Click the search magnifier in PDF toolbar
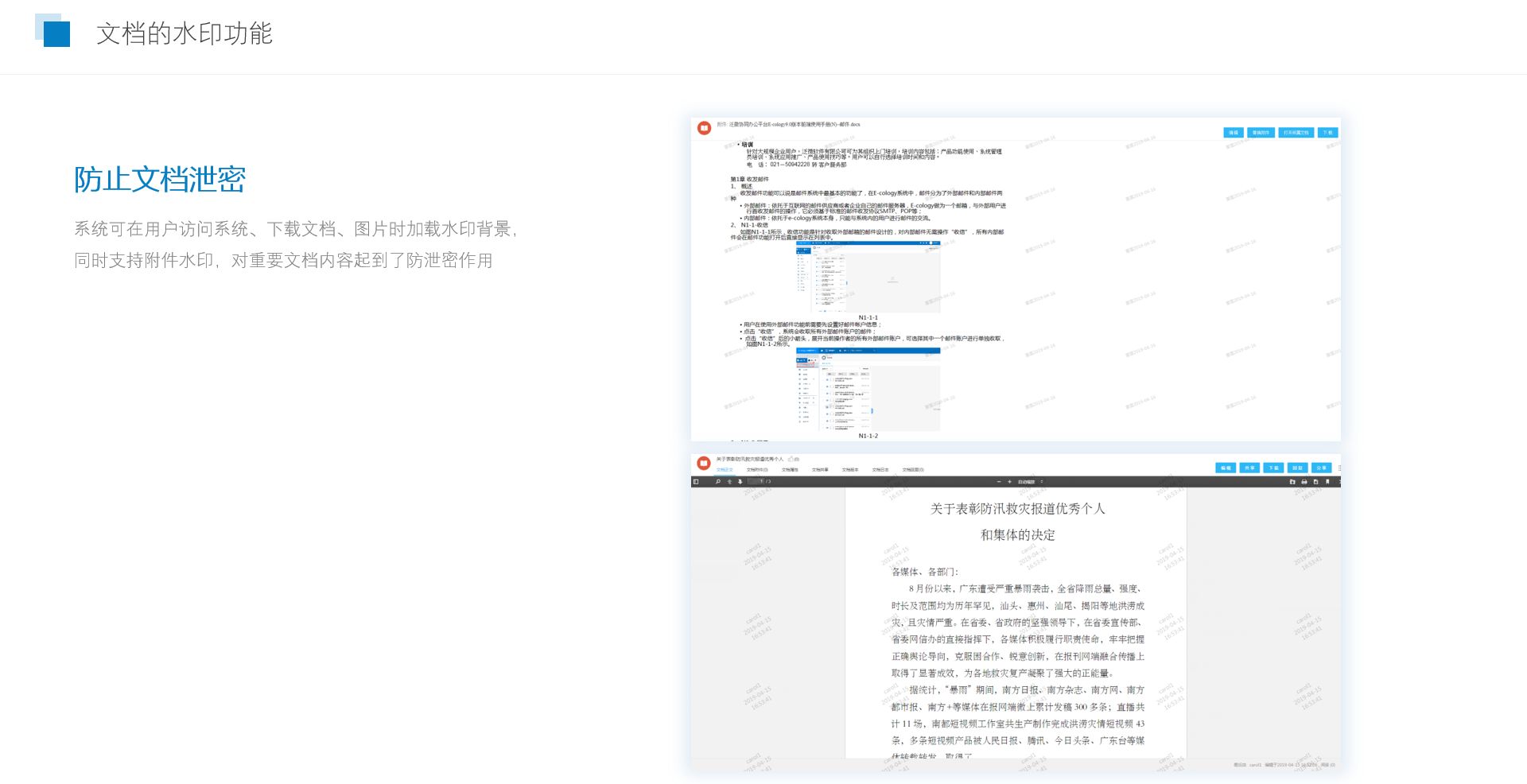This screenshot has width=1527, height=784. (x=718, y=482)
